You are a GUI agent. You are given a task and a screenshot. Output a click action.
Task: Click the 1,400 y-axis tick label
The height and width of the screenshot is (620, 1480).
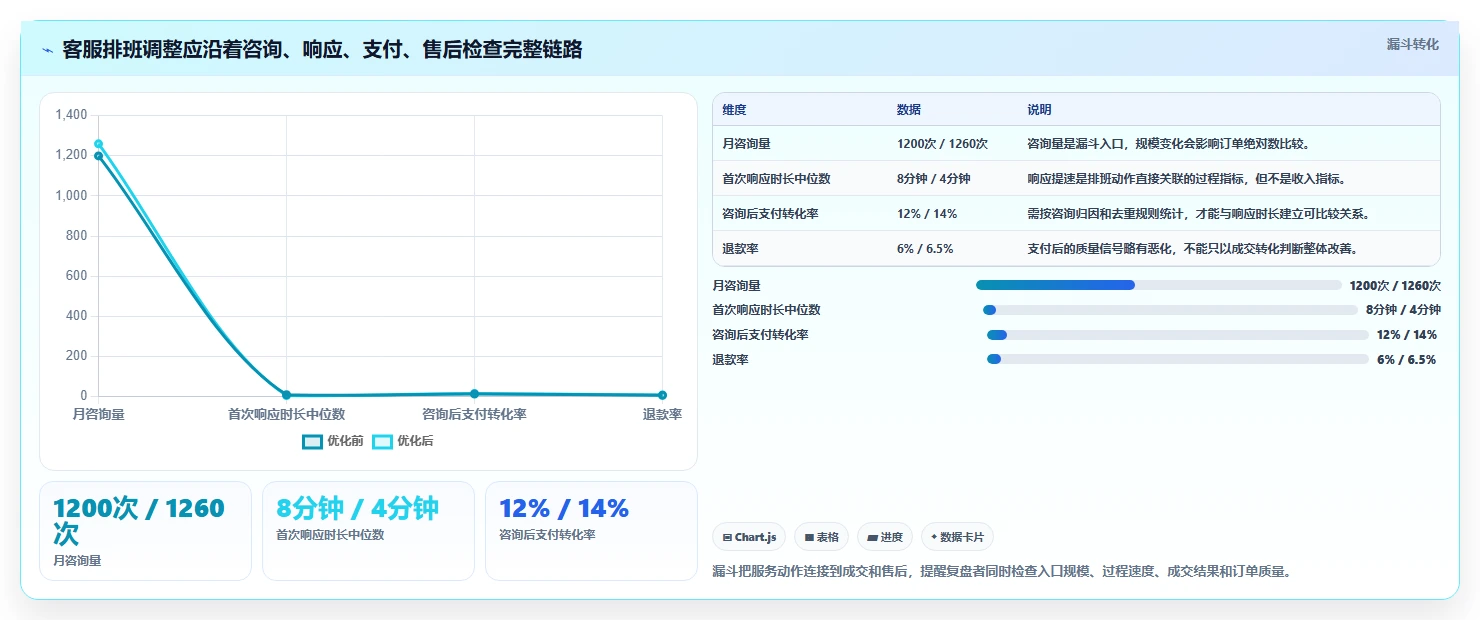coord(71,115)
